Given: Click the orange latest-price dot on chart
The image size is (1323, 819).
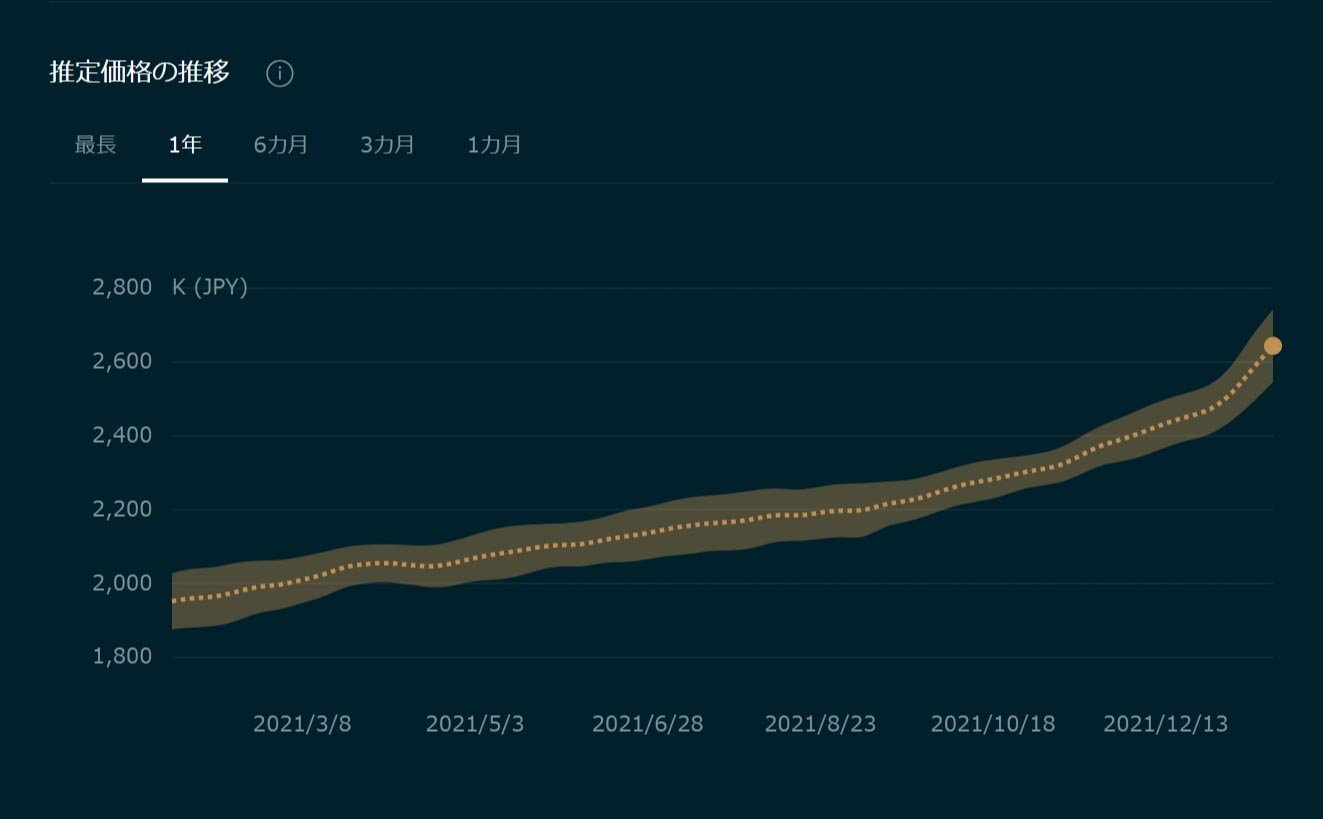Looking at the screenshot, I should point(1272,346).
